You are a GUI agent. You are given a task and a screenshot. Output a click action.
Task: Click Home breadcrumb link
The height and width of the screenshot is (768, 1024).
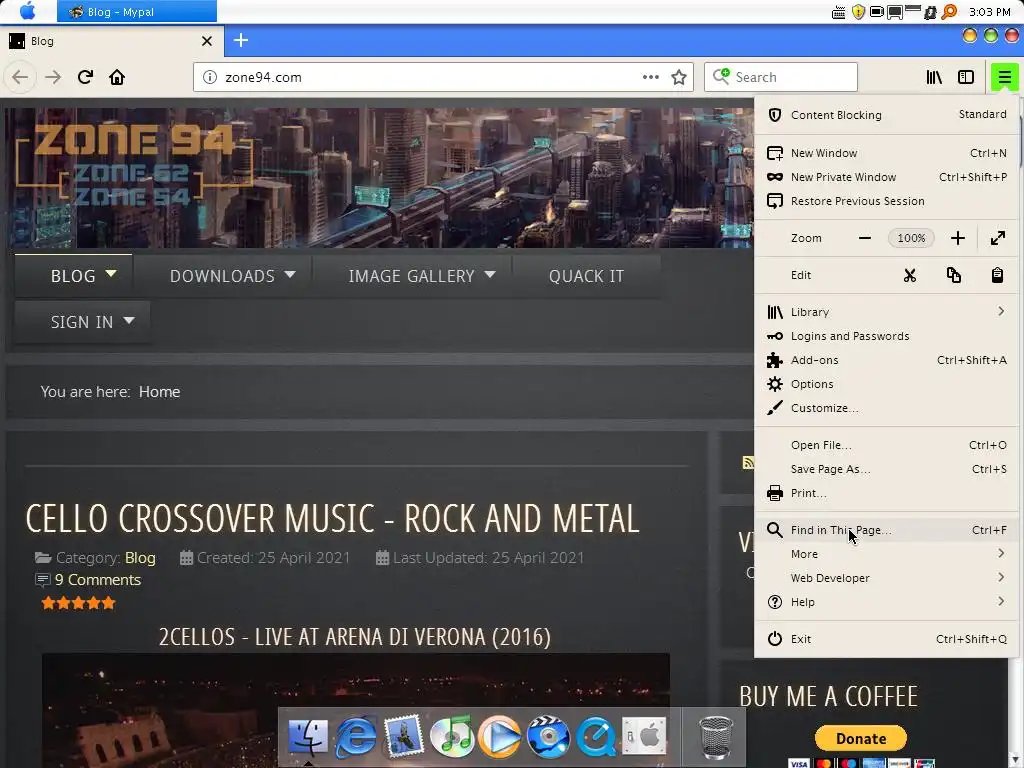pyautogui.click(x=159, y=392)
